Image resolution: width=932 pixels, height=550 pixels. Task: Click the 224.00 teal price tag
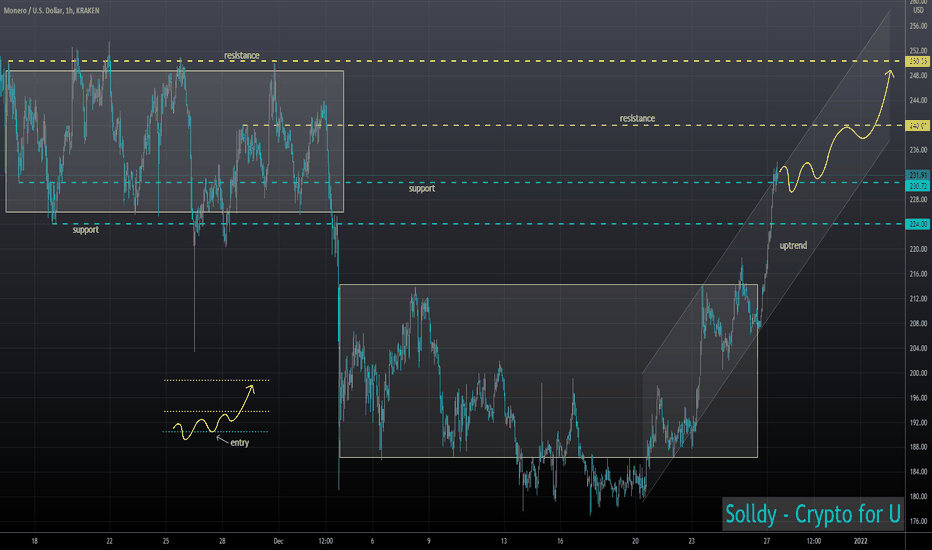(x=918, y=224)
